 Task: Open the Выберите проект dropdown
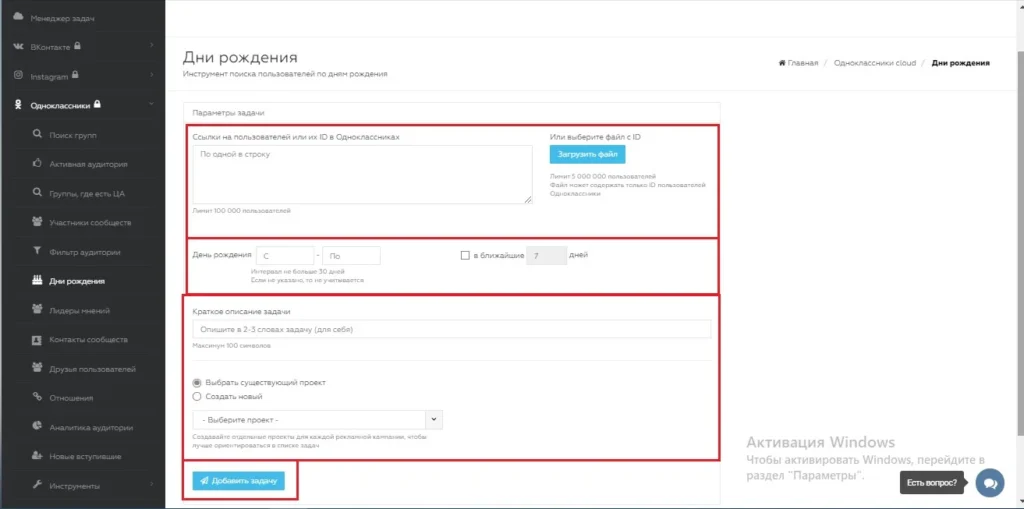317,419
